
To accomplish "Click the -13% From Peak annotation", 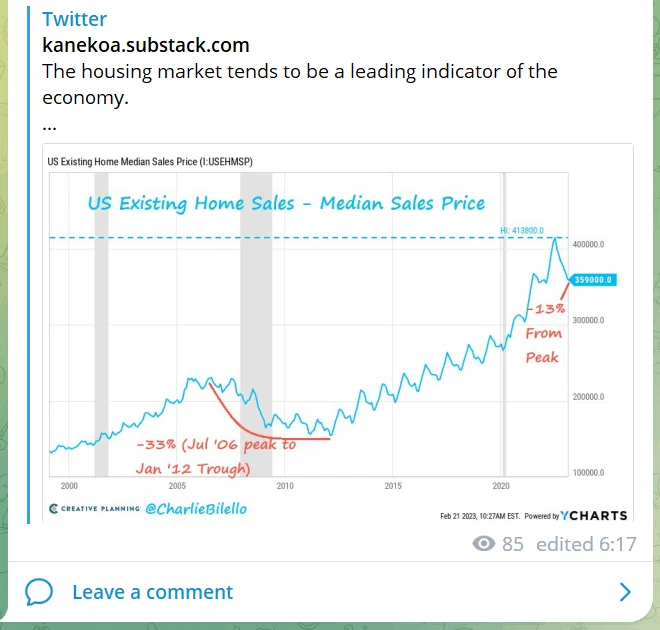I will 545,332.
